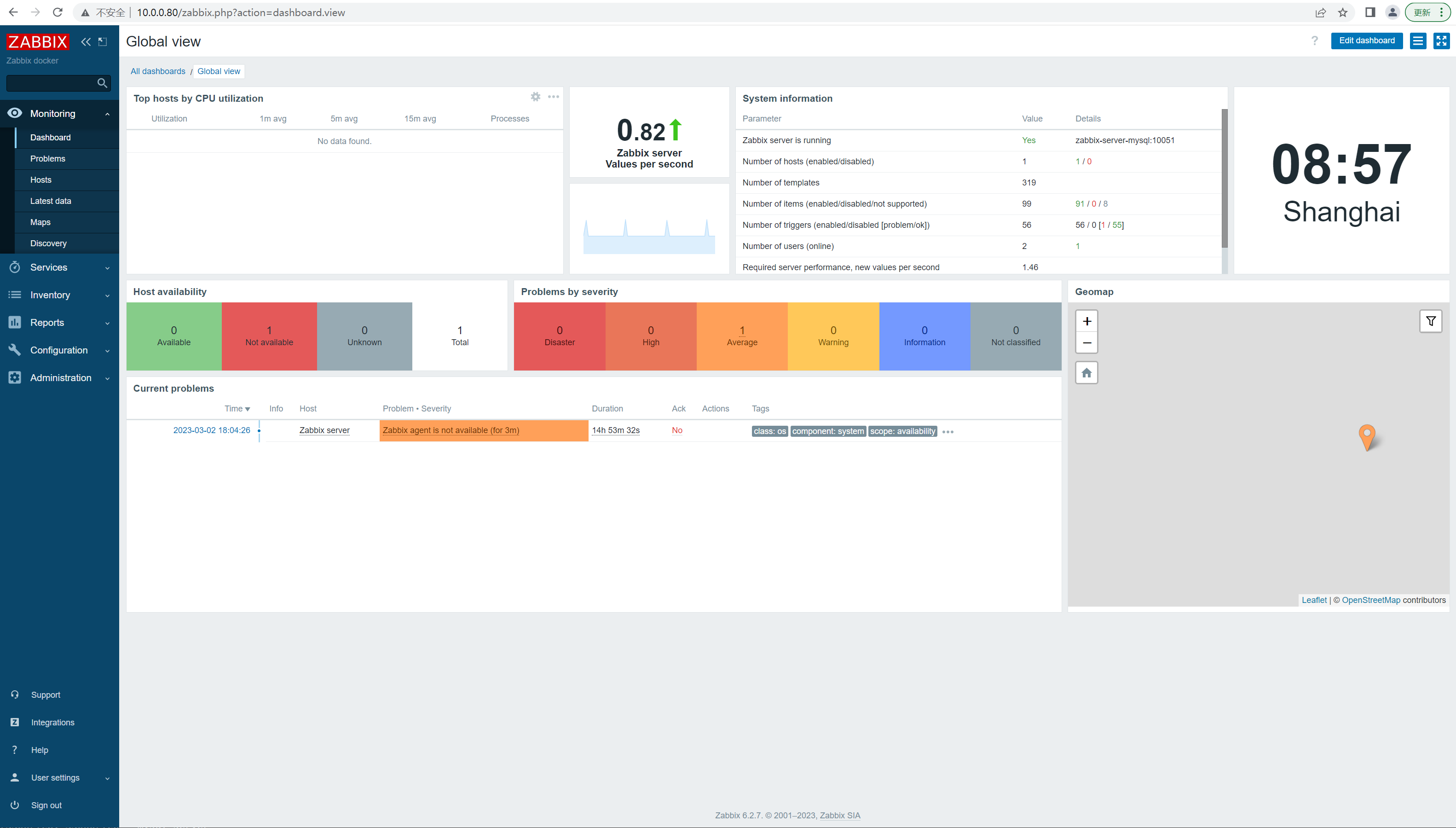Screen dimensions: 1456x828
Task: Click the blue Information severity block
Action: tap(924, 336)
